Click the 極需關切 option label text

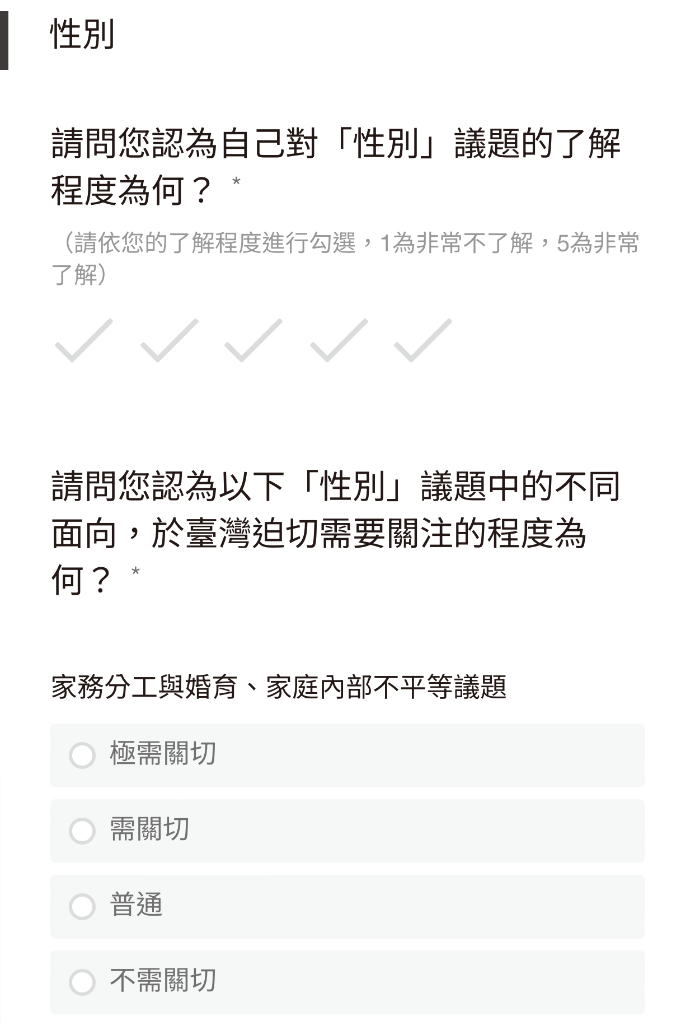163,754
